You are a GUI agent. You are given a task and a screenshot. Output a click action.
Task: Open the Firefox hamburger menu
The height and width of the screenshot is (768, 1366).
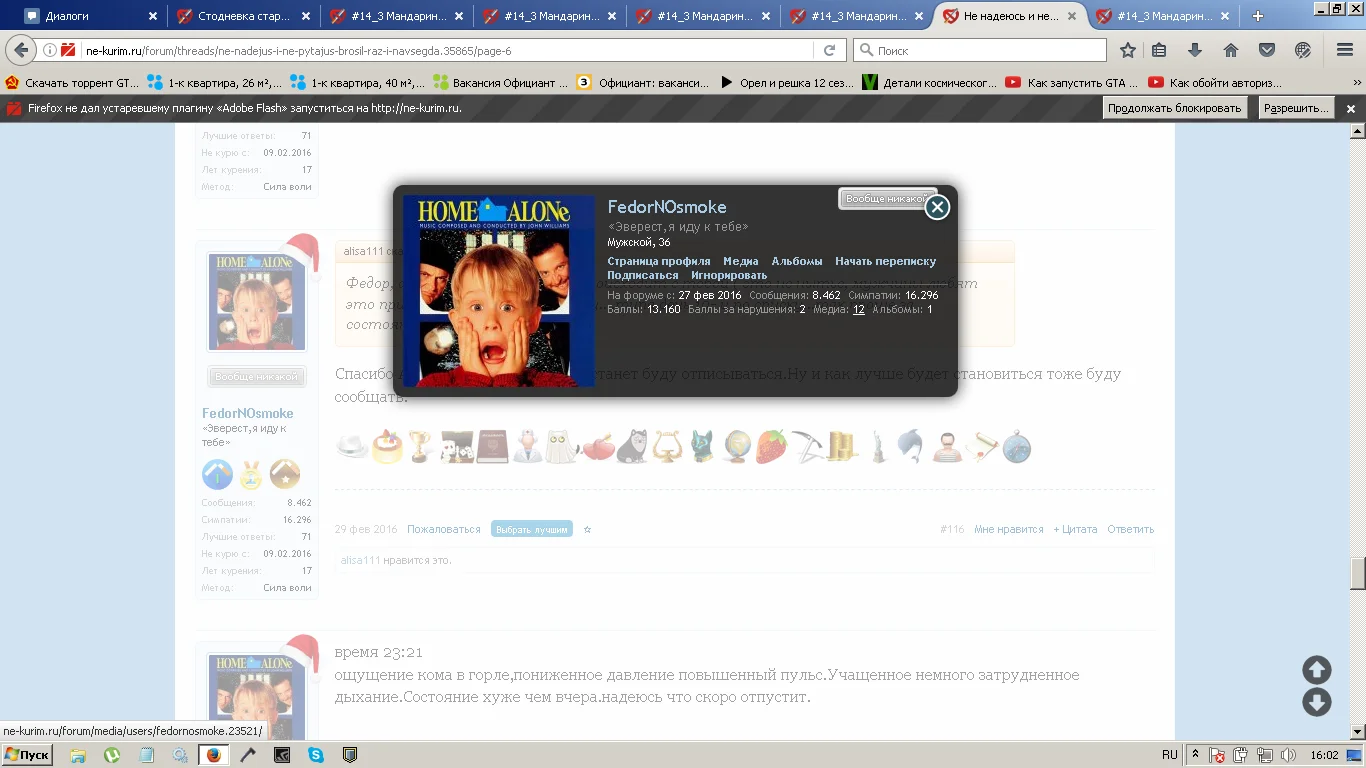[x=1345, y=50]
